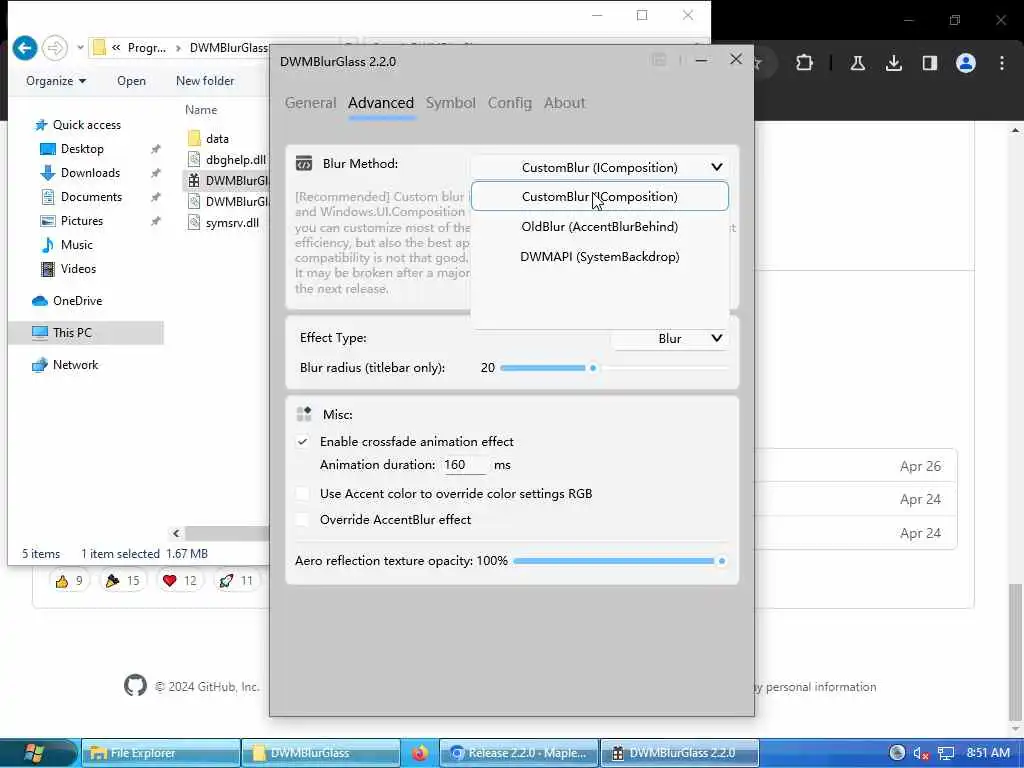The width and height of the screenshot is (1024, 768).
Task: Open Videos in navigation pane
Action: (68, 268)
